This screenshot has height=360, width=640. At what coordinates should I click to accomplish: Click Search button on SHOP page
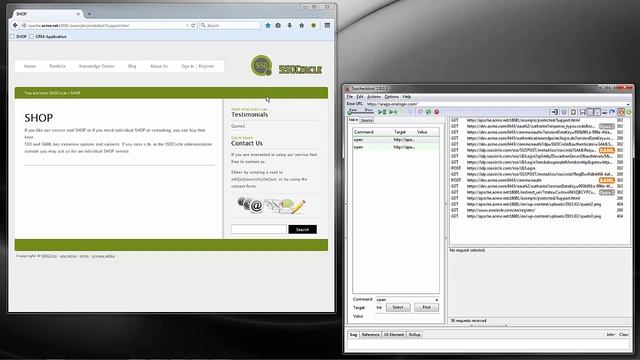click(x=302, y=229)
